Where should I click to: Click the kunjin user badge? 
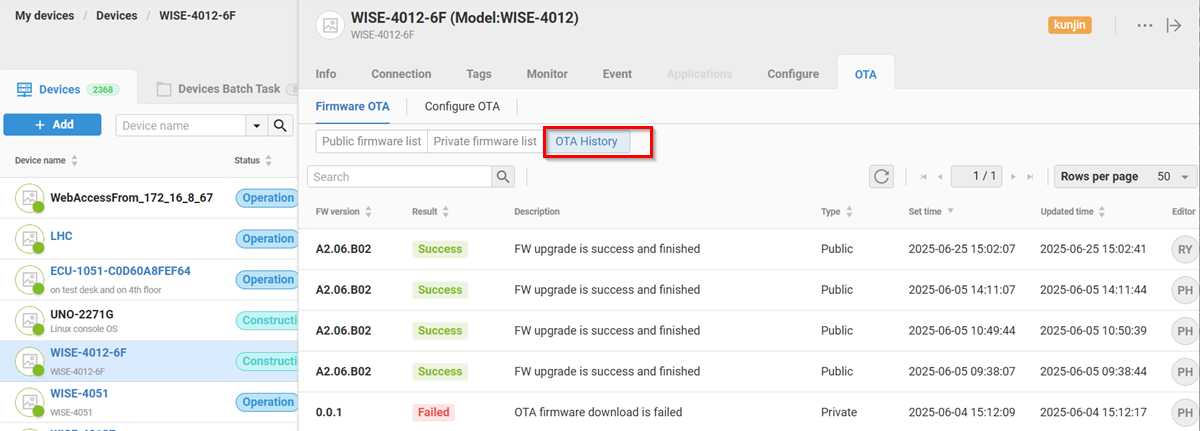pyautogui.click(x=1069, y=26)
